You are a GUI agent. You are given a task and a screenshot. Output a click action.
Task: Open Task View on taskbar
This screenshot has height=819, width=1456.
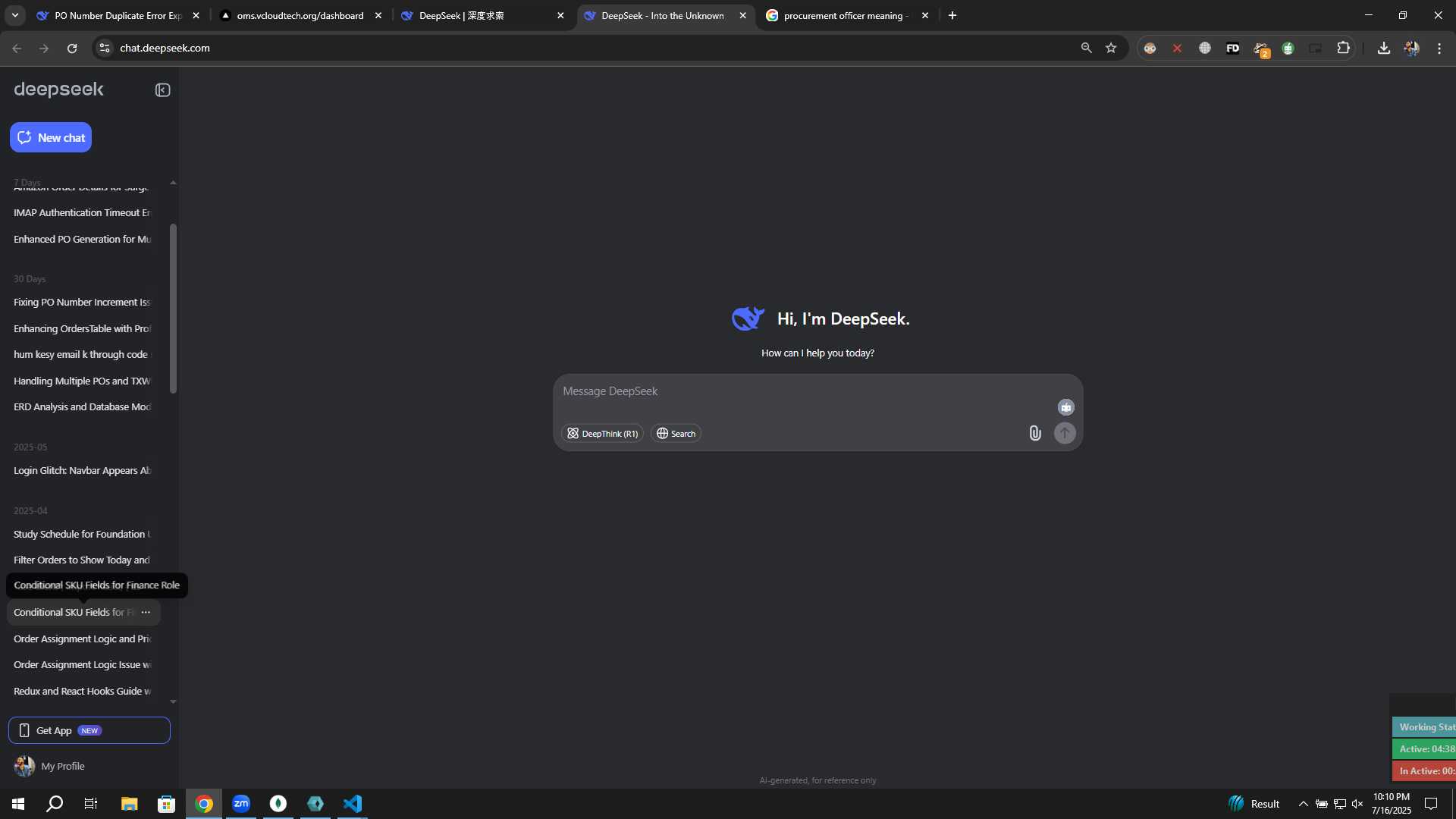[x=91, y=804]
